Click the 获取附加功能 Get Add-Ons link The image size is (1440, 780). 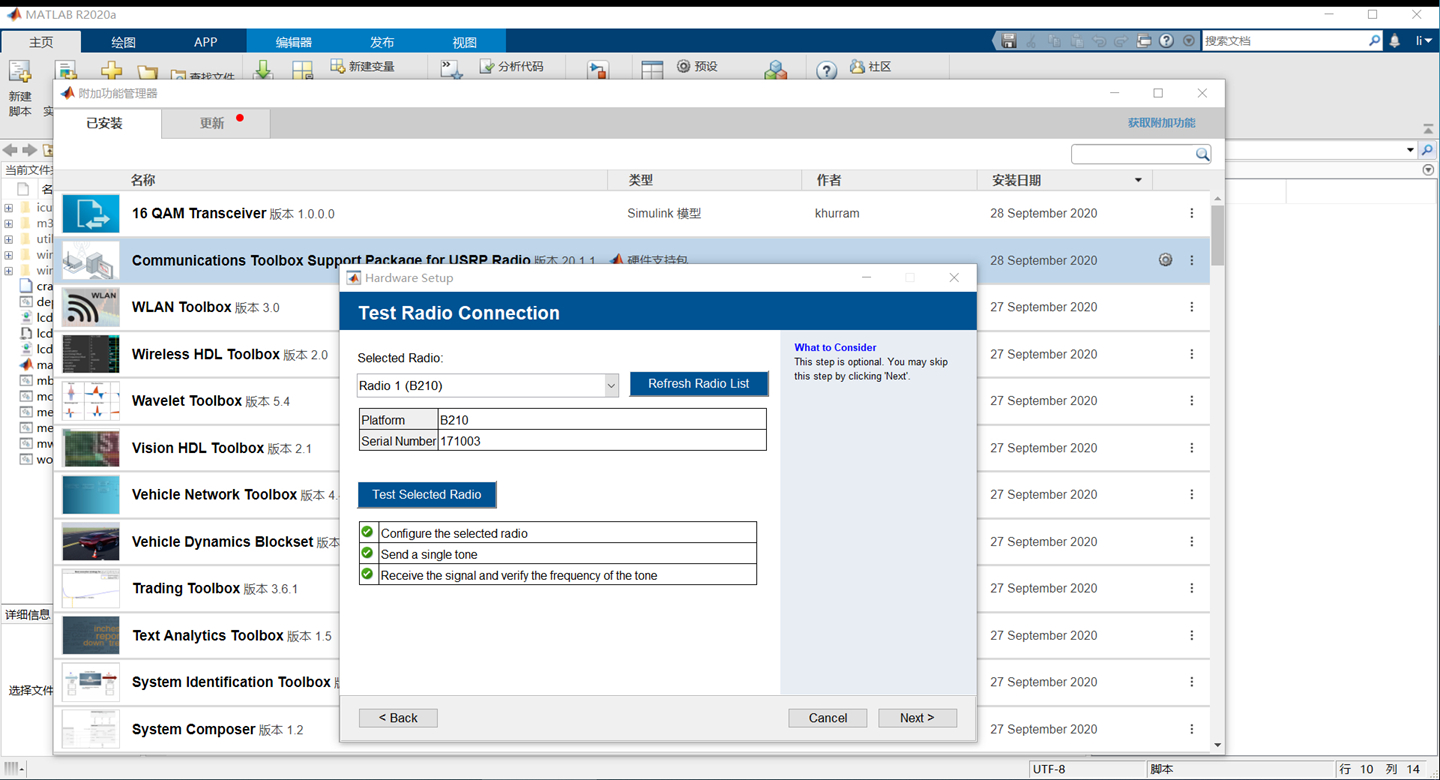coord(1161,123)
